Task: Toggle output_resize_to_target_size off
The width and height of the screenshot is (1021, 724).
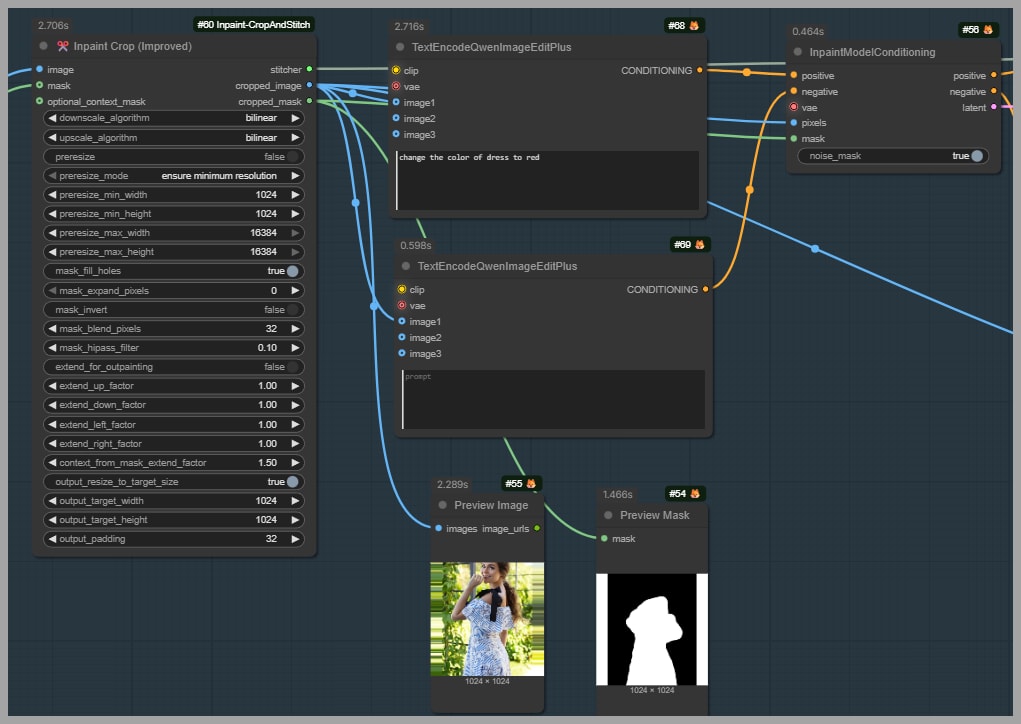Action: (x=292, y=482)
